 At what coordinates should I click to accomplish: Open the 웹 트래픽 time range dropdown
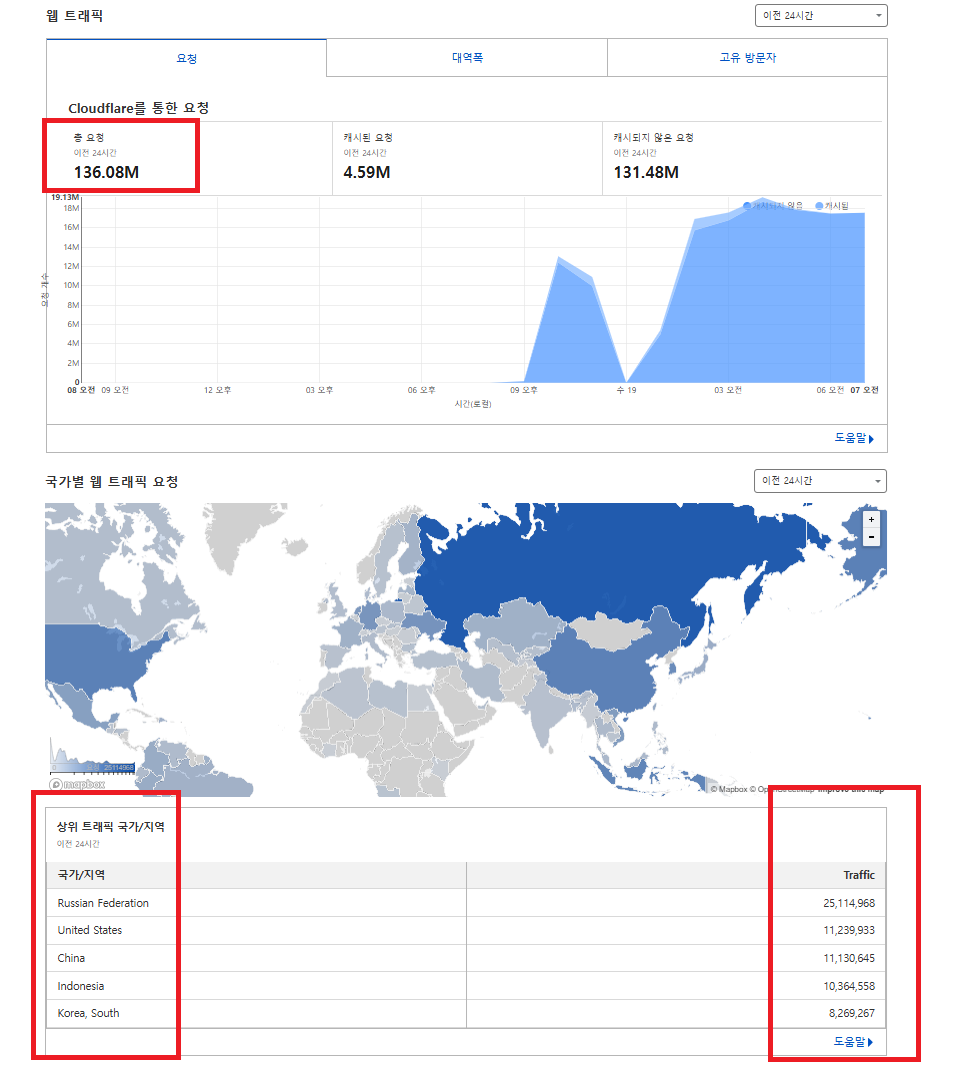coord(822,15)
